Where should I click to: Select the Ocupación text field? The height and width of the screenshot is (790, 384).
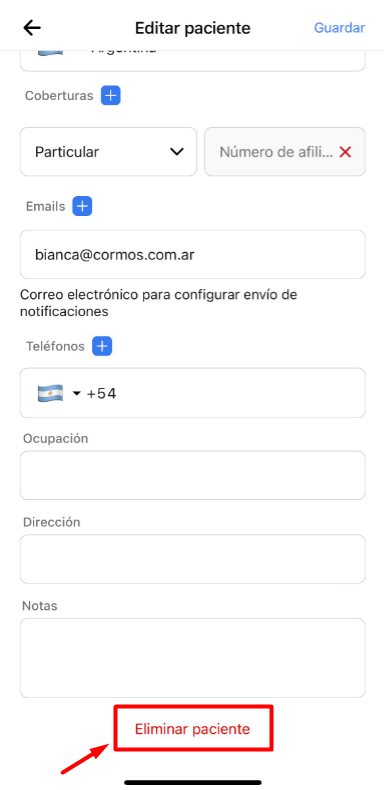coord(193,475)
